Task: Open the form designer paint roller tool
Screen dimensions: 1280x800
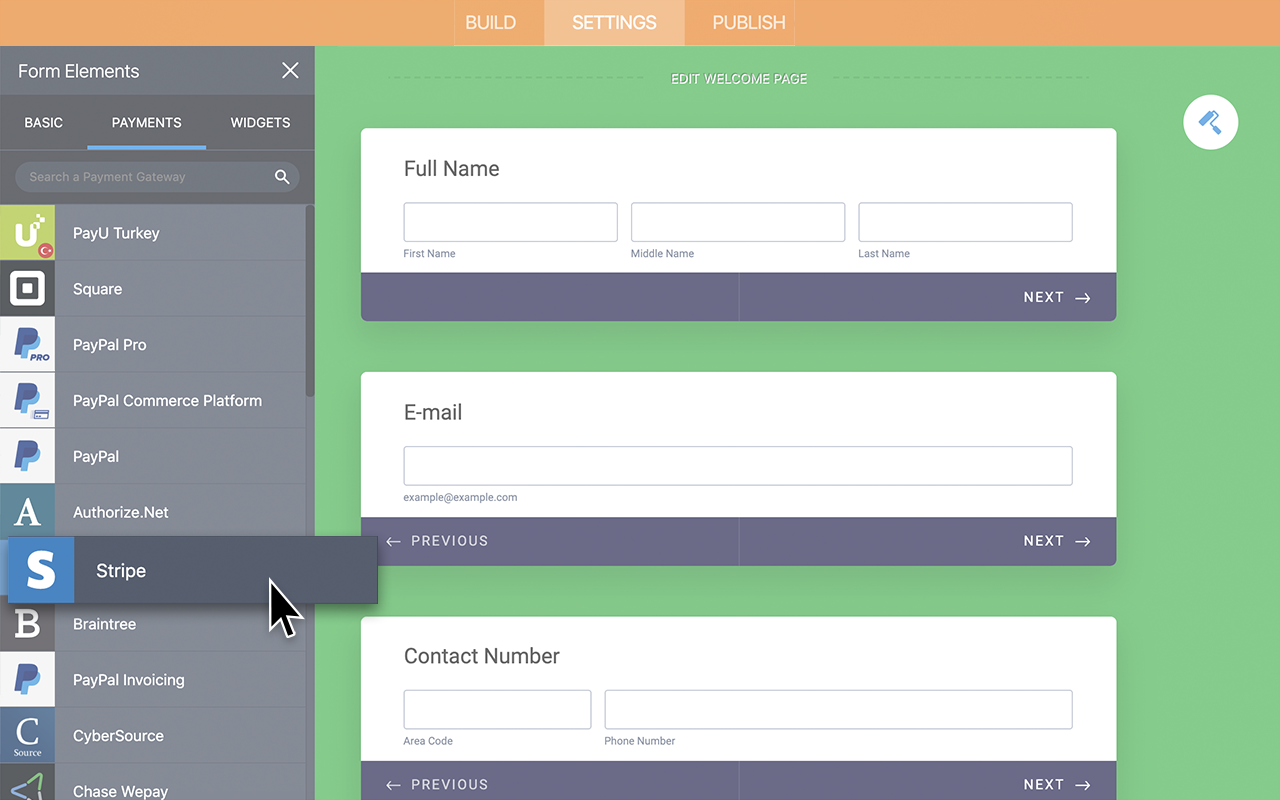Action: (x=1210, y=121)
